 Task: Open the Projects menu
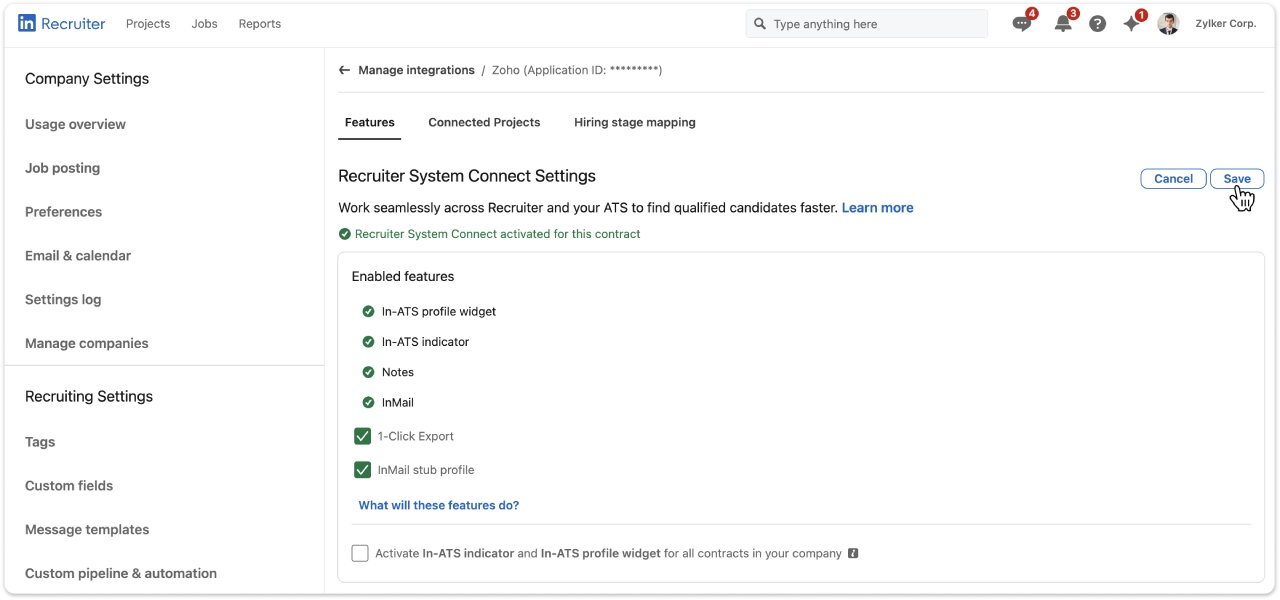(148, 24)
